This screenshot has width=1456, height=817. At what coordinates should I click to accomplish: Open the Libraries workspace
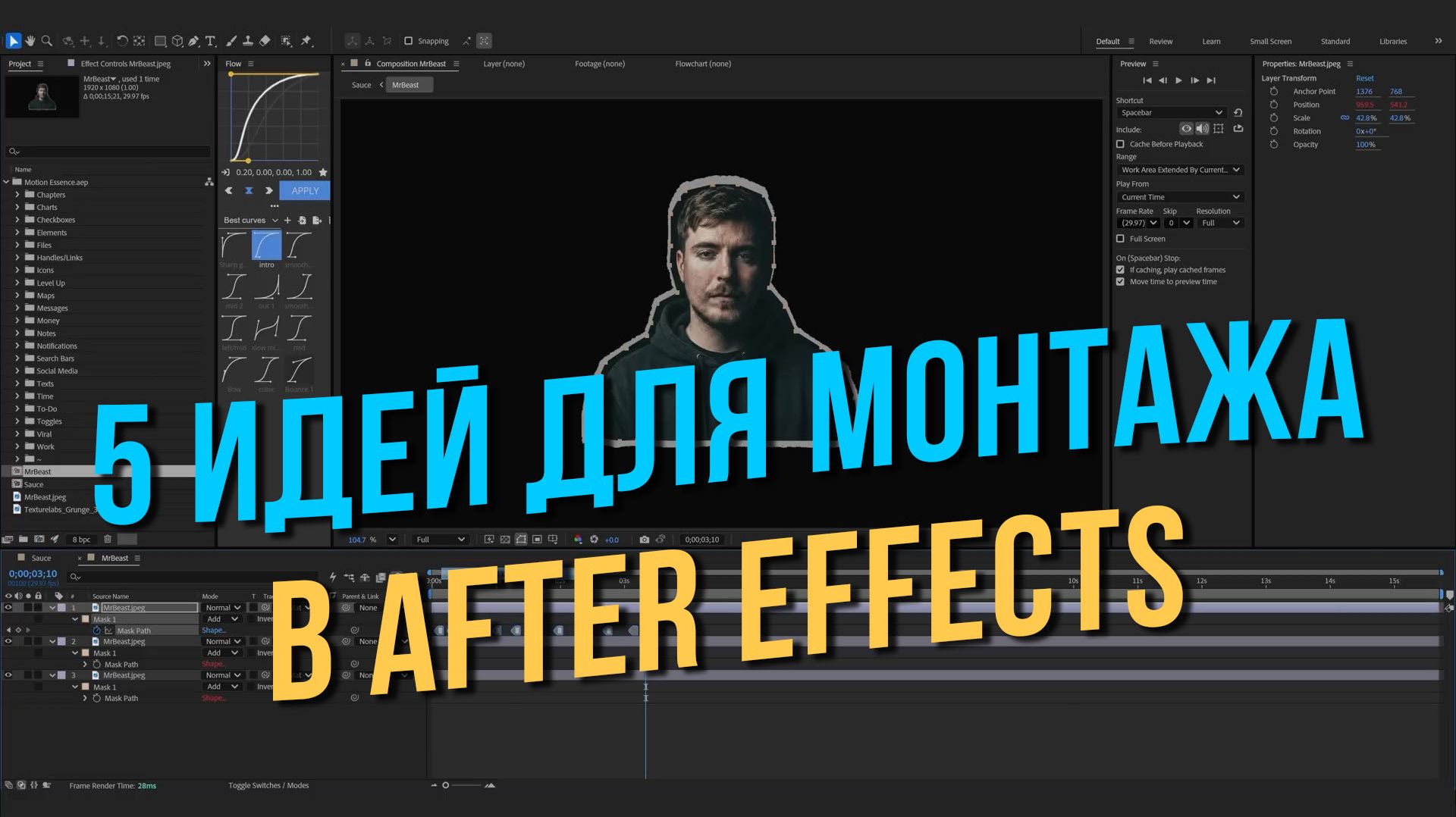pyautogui.click(x=1392, y=42)
